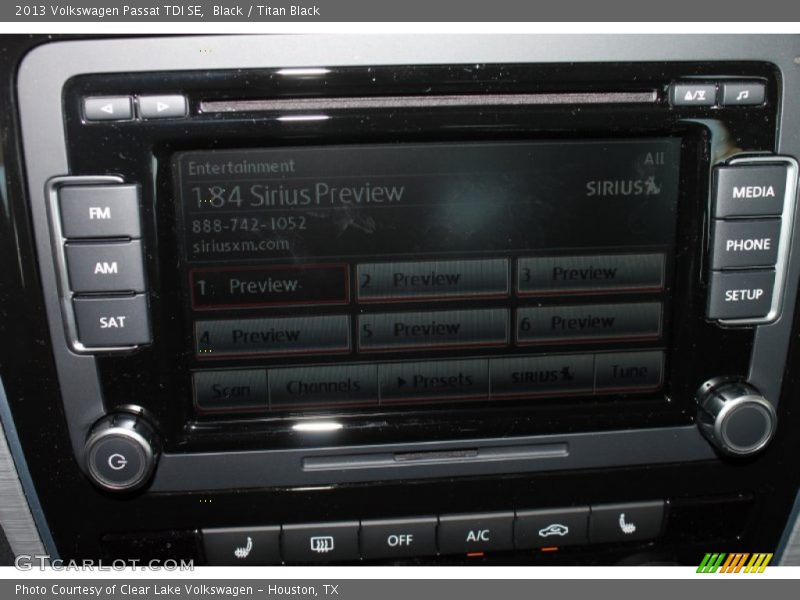800x600 pixels.
Task: Toggle the right seat heater button
Action: click(627, 524)
